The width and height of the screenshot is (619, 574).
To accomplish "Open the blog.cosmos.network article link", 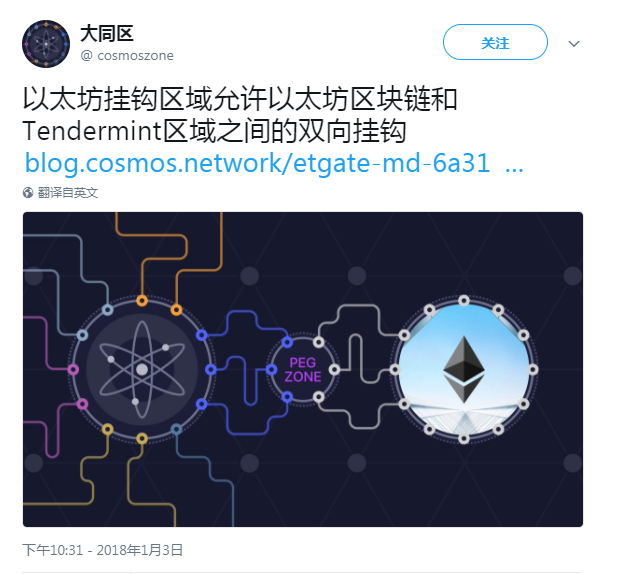I will (x=257, y=163).
